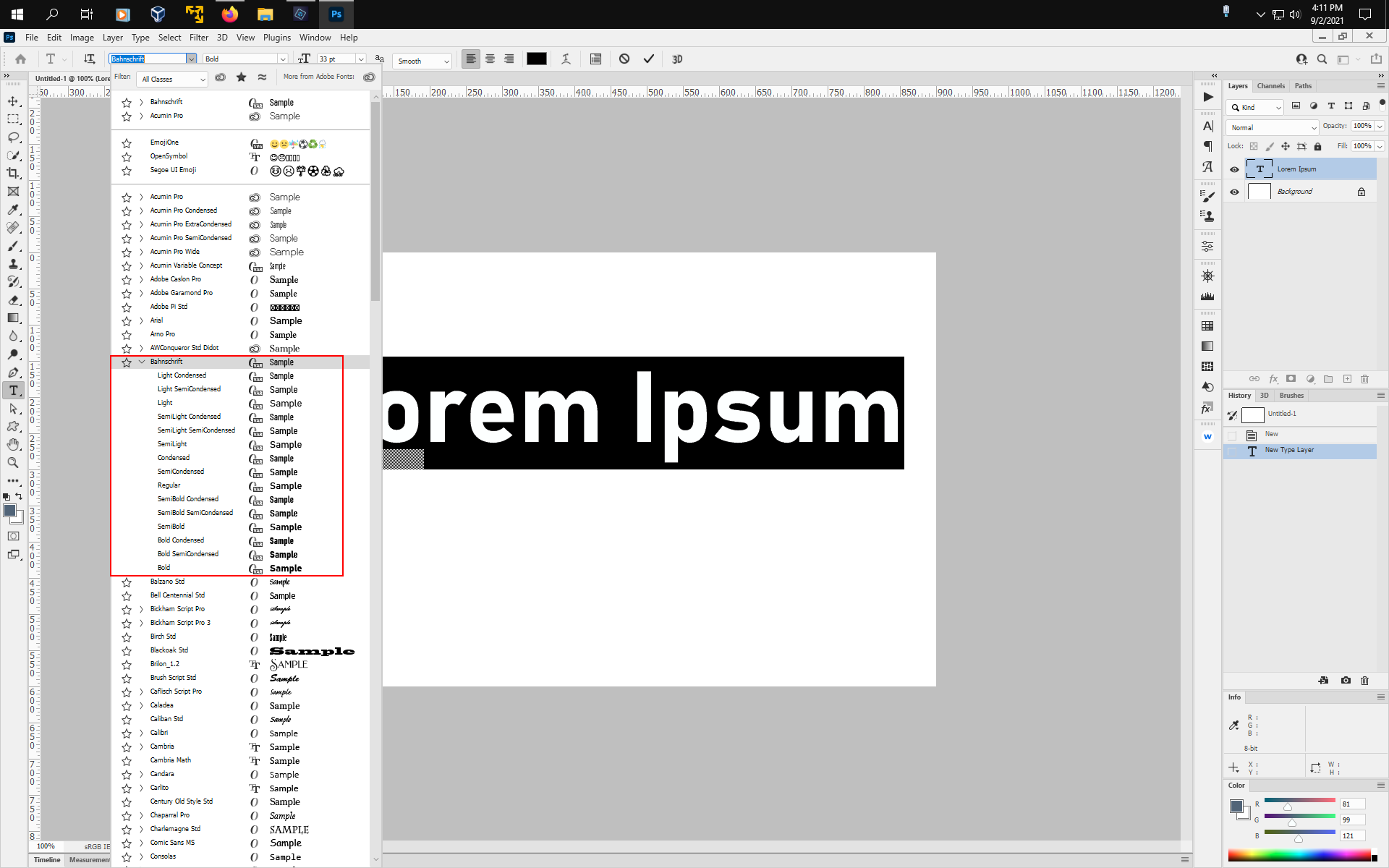Switch to the Channels tab

[x=1270, y=85]
